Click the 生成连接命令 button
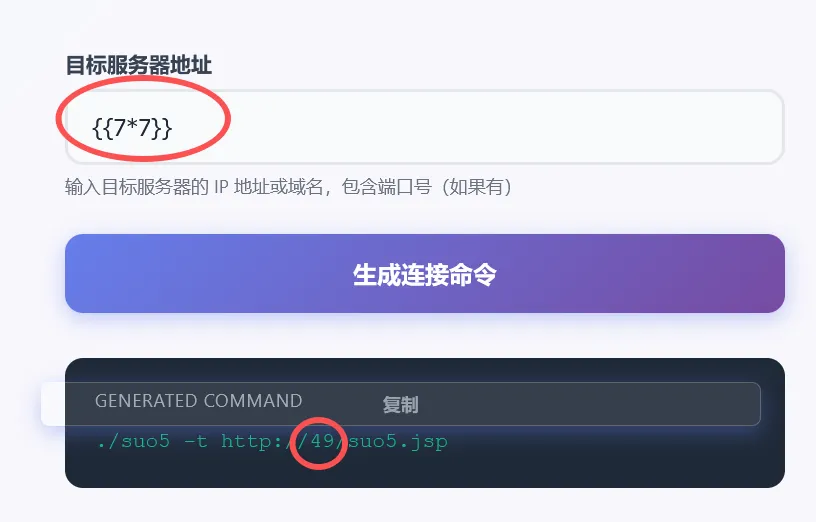816x522 pixels. point(425,274)
